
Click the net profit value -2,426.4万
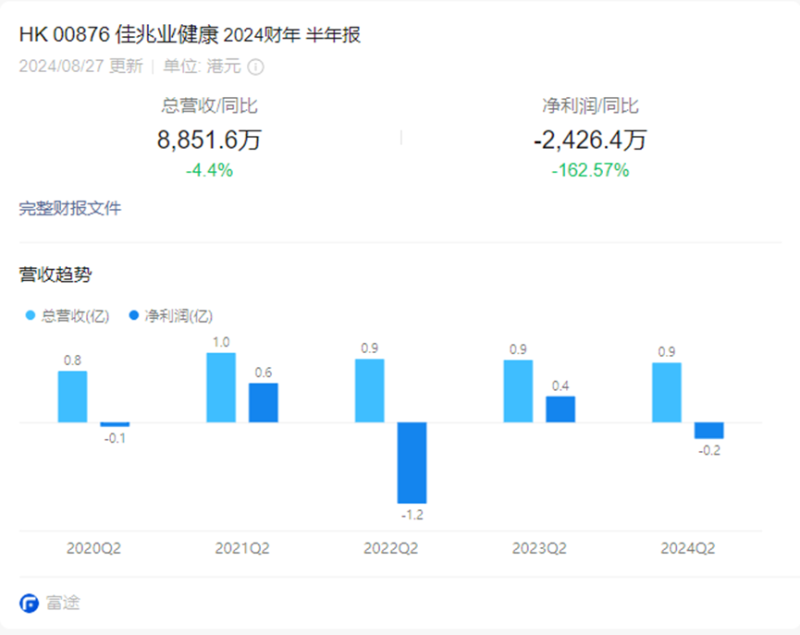coord(590,140)
